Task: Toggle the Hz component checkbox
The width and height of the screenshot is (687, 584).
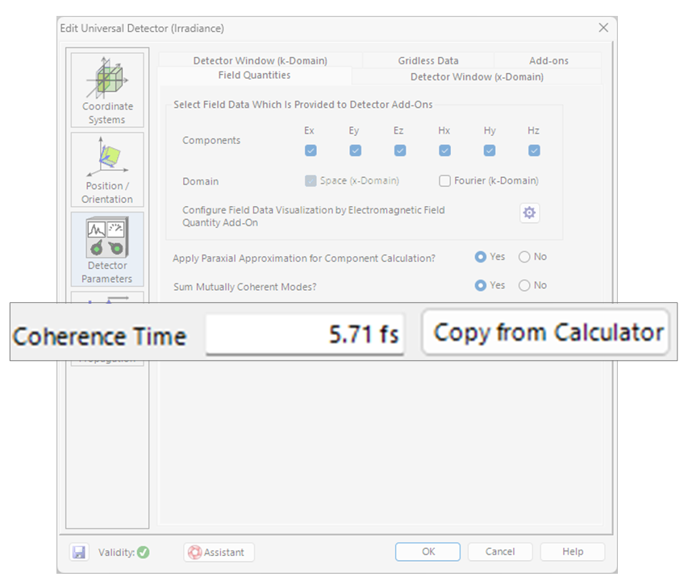Action: pos(534,151)
